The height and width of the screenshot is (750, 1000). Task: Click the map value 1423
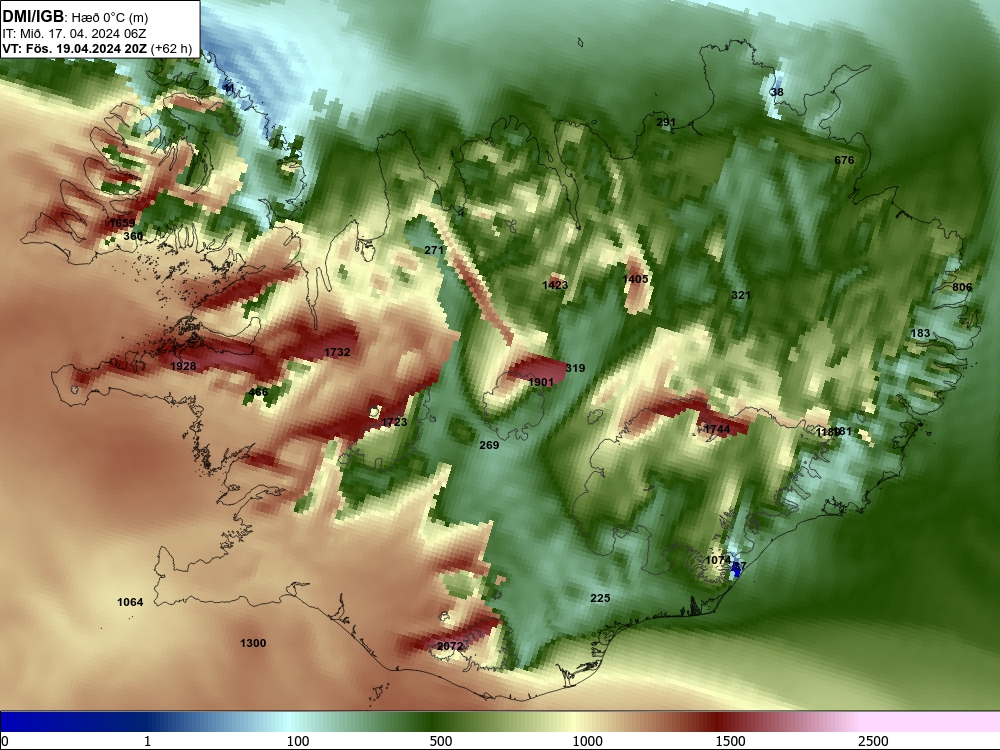tap(555, 285)
